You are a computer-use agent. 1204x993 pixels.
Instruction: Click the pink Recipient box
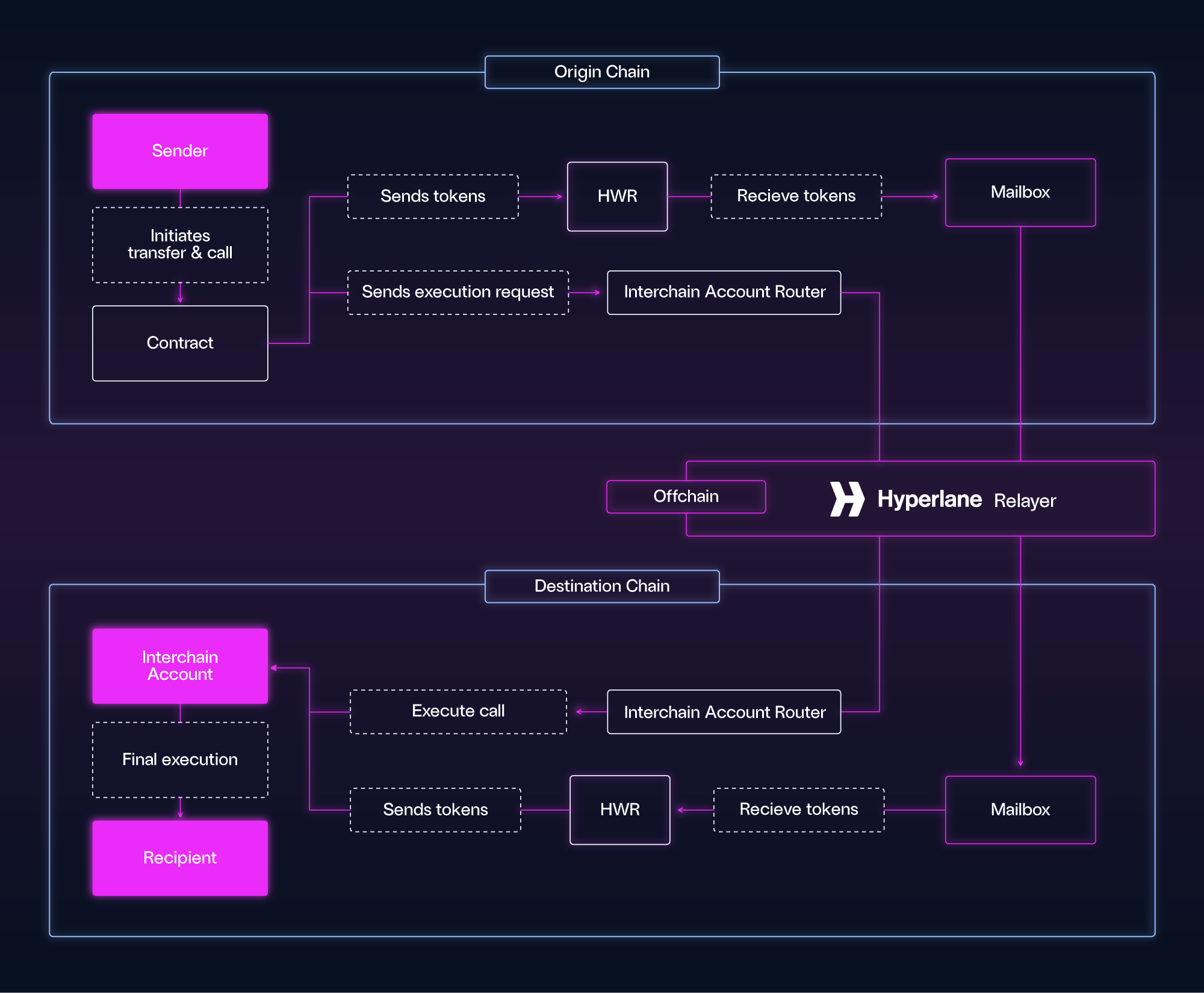point(180,858)
